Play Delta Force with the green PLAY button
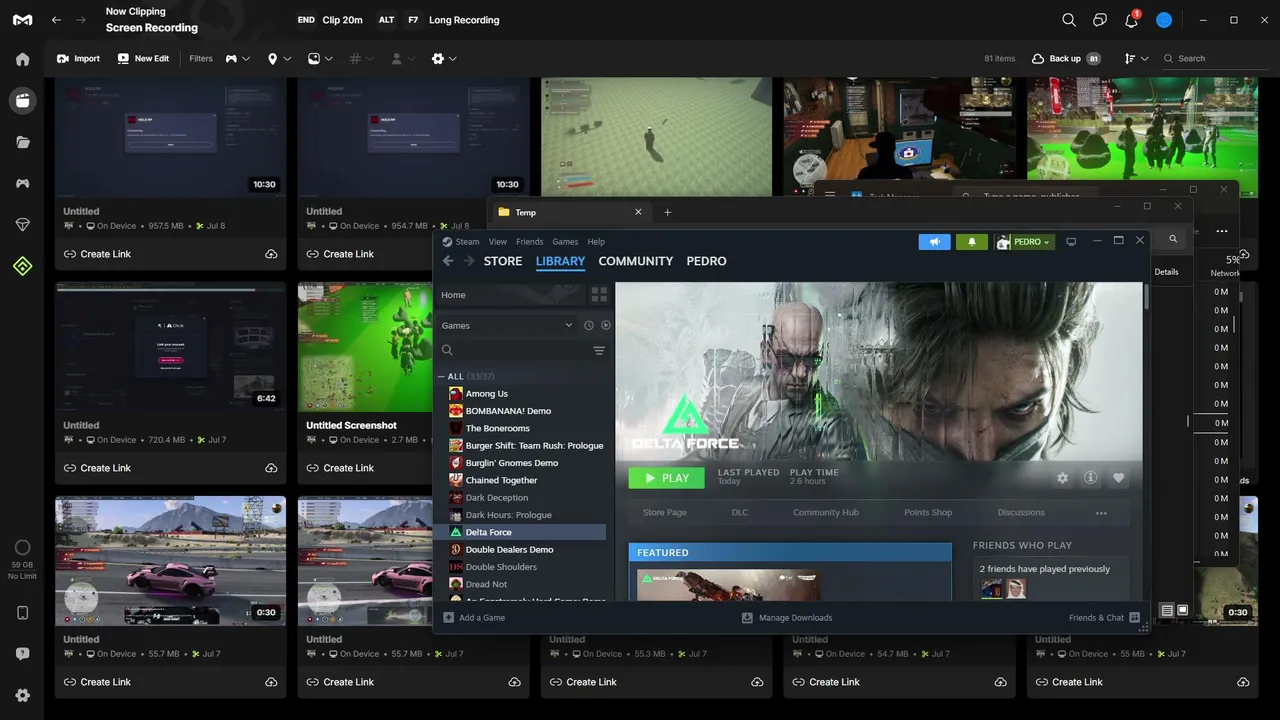1280x720 pixels. click(x=666, y=478)
